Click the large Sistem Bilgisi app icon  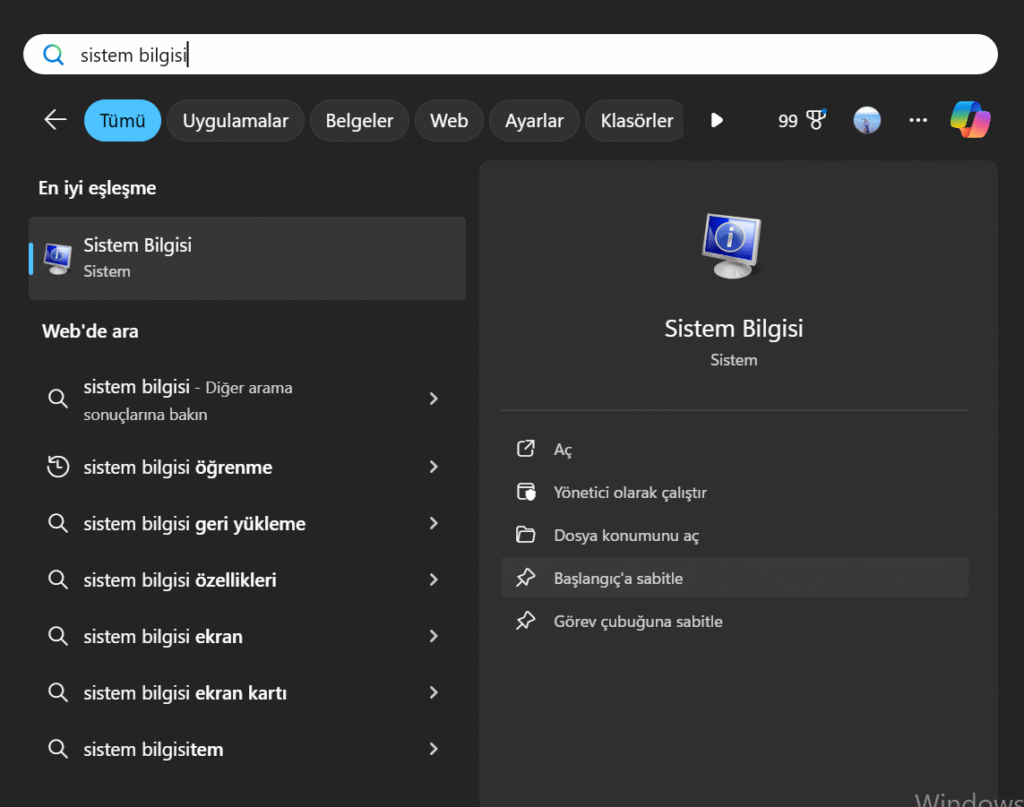tap(733, 245)
